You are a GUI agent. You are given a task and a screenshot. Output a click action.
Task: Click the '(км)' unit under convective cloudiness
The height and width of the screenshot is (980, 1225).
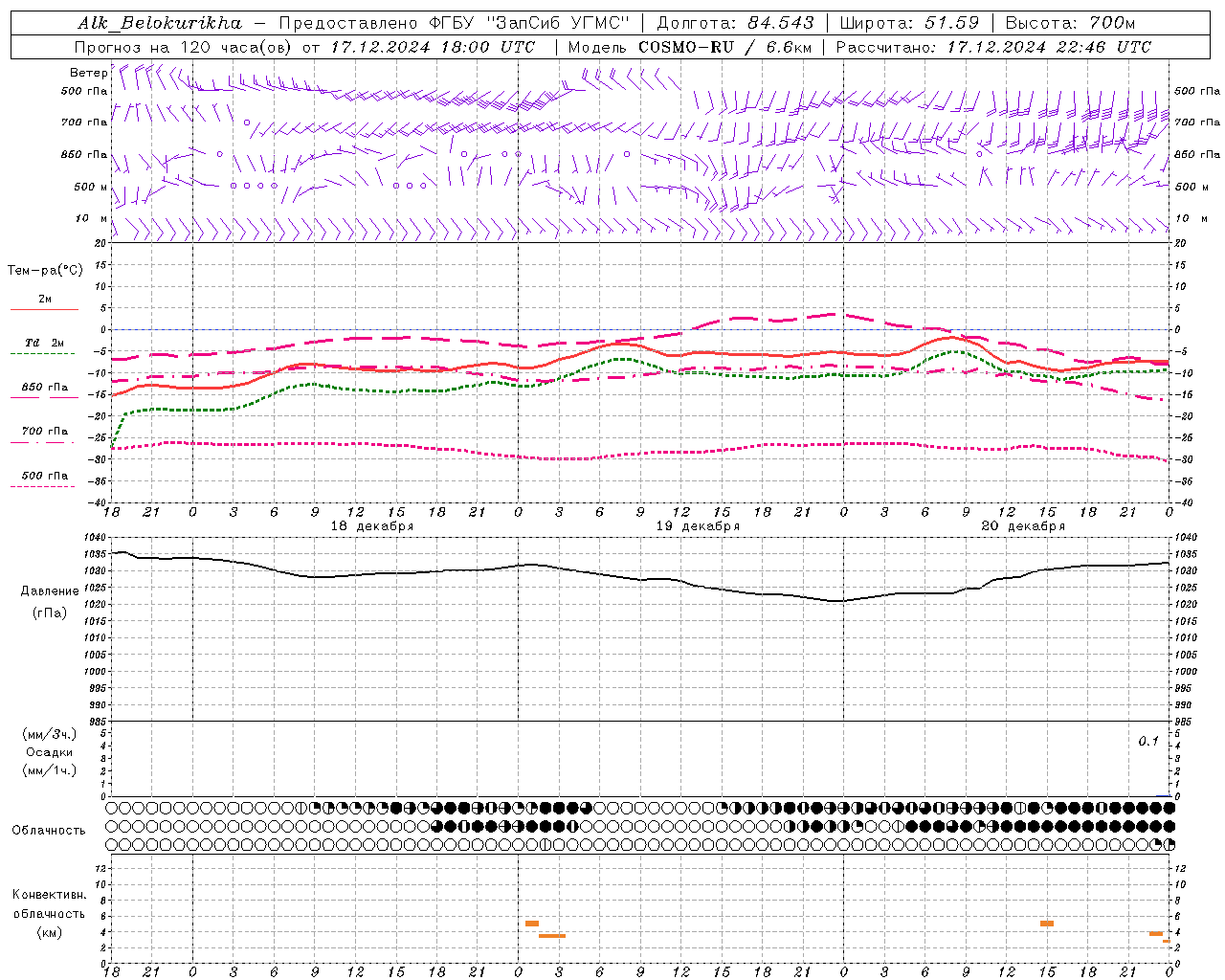click(50, 932)
